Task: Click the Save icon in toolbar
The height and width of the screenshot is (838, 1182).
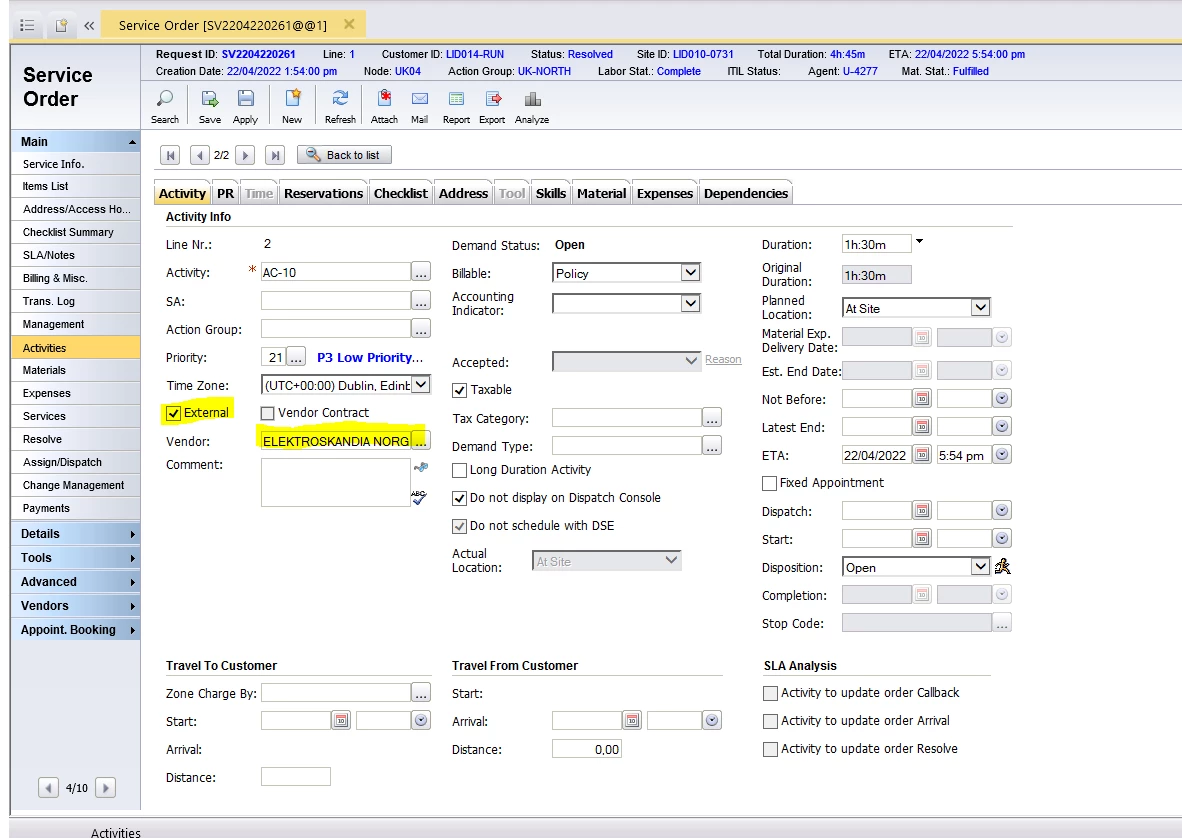Action: click(x=210, y=100)
